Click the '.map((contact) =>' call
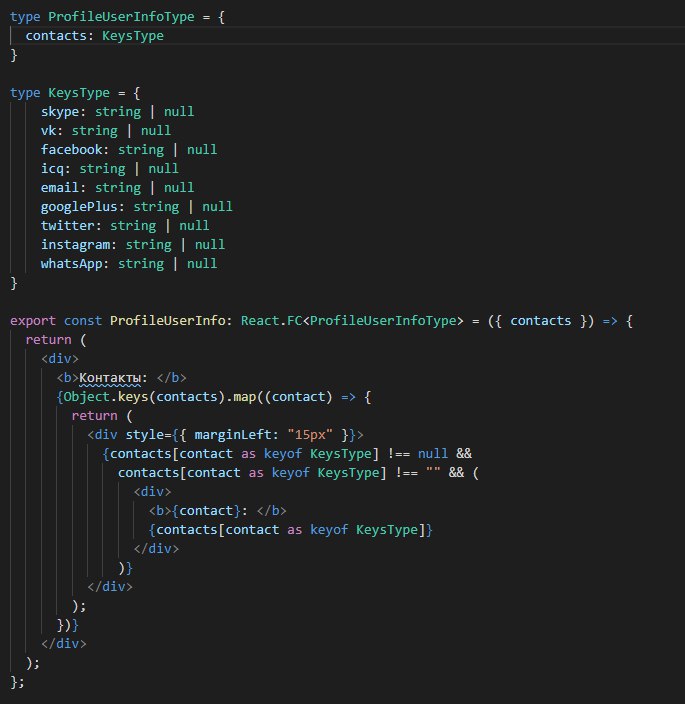Screen dimensions: 685x704 coord(290,397)
